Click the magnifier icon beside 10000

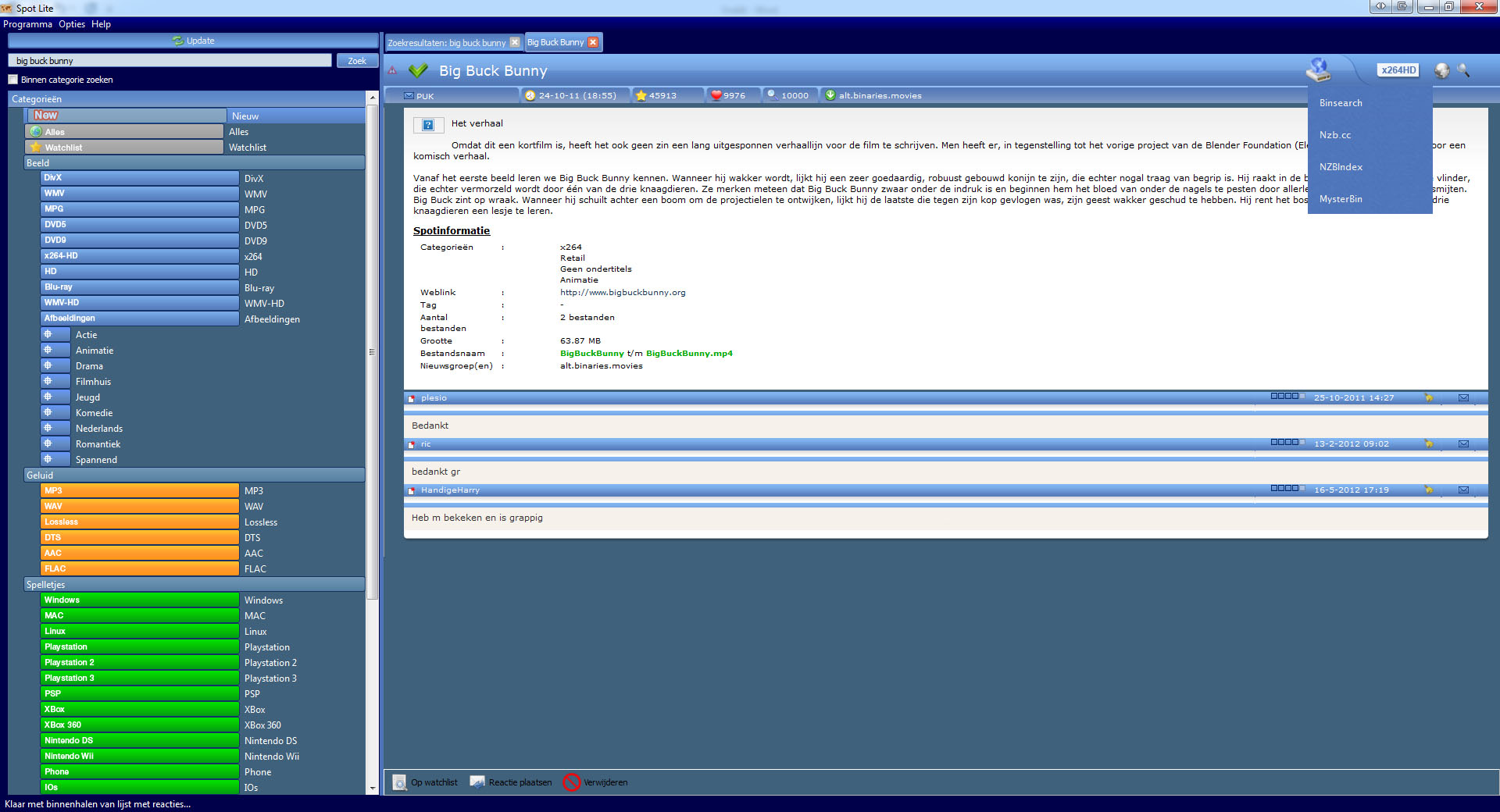773,95
